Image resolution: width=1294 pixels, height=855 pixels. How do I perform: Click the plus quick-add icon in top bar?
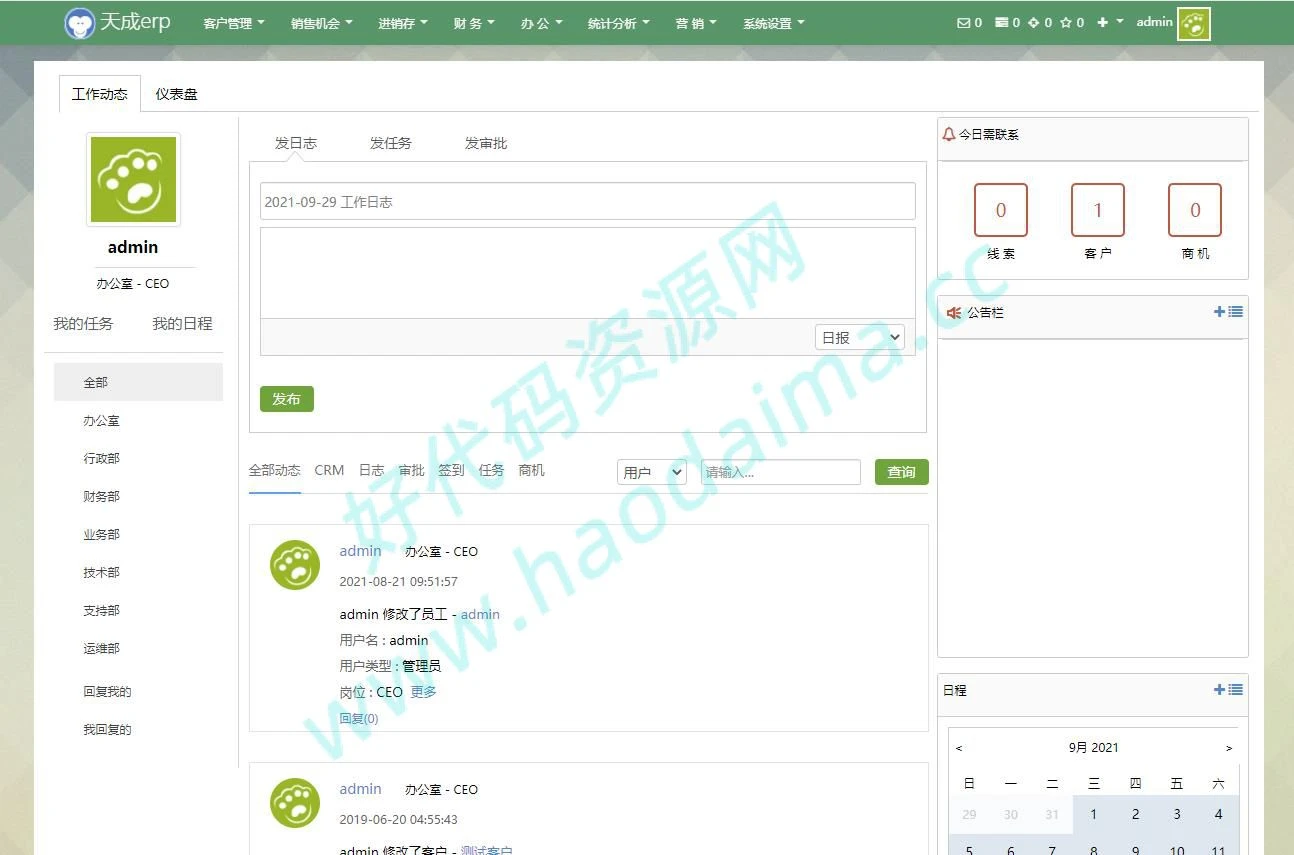pyautogui.click(x=1102, y=22)
